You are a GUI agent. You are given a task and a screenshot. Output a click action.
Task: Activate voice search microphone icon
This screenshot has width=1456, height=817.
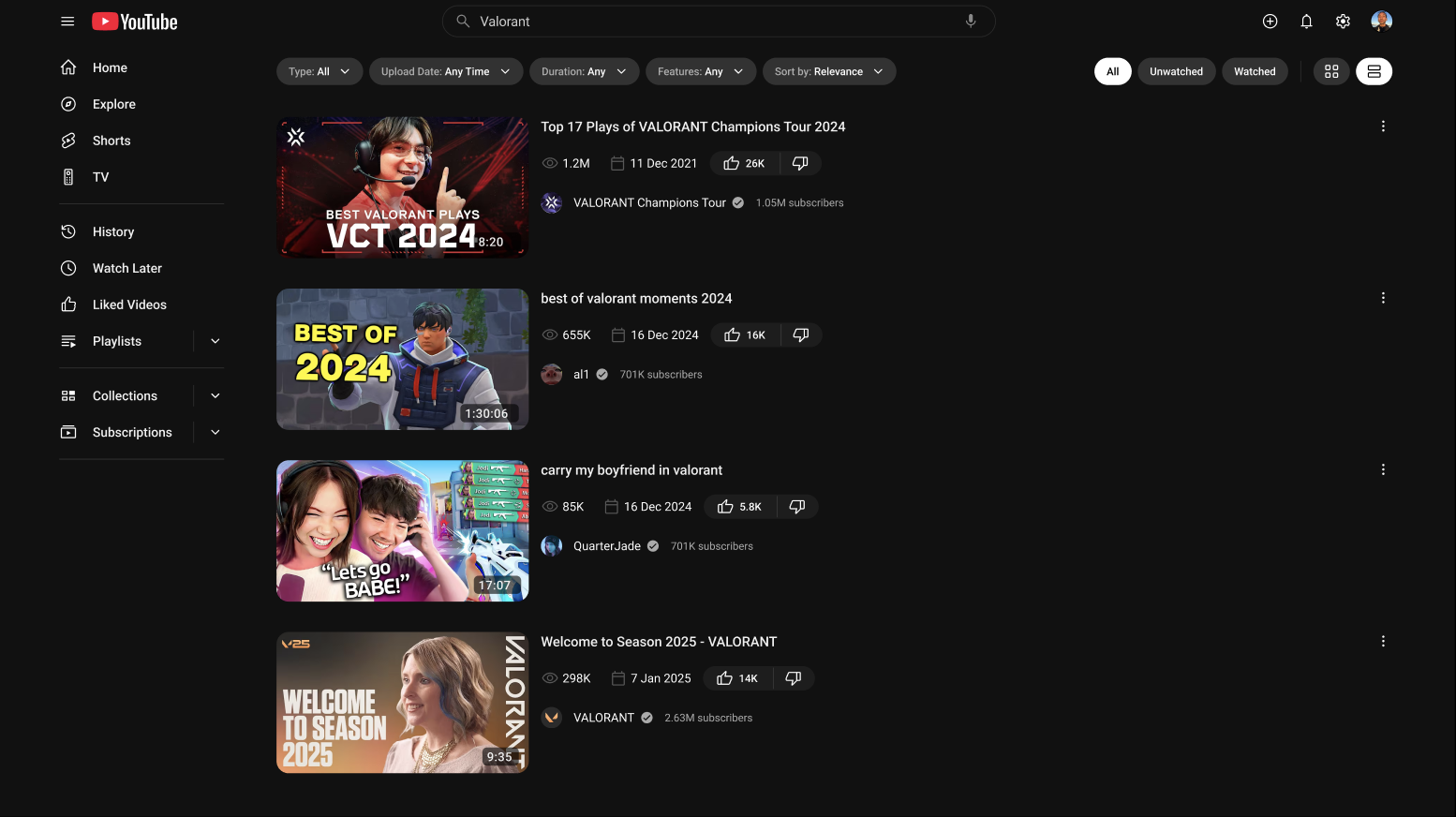(971, 21)
